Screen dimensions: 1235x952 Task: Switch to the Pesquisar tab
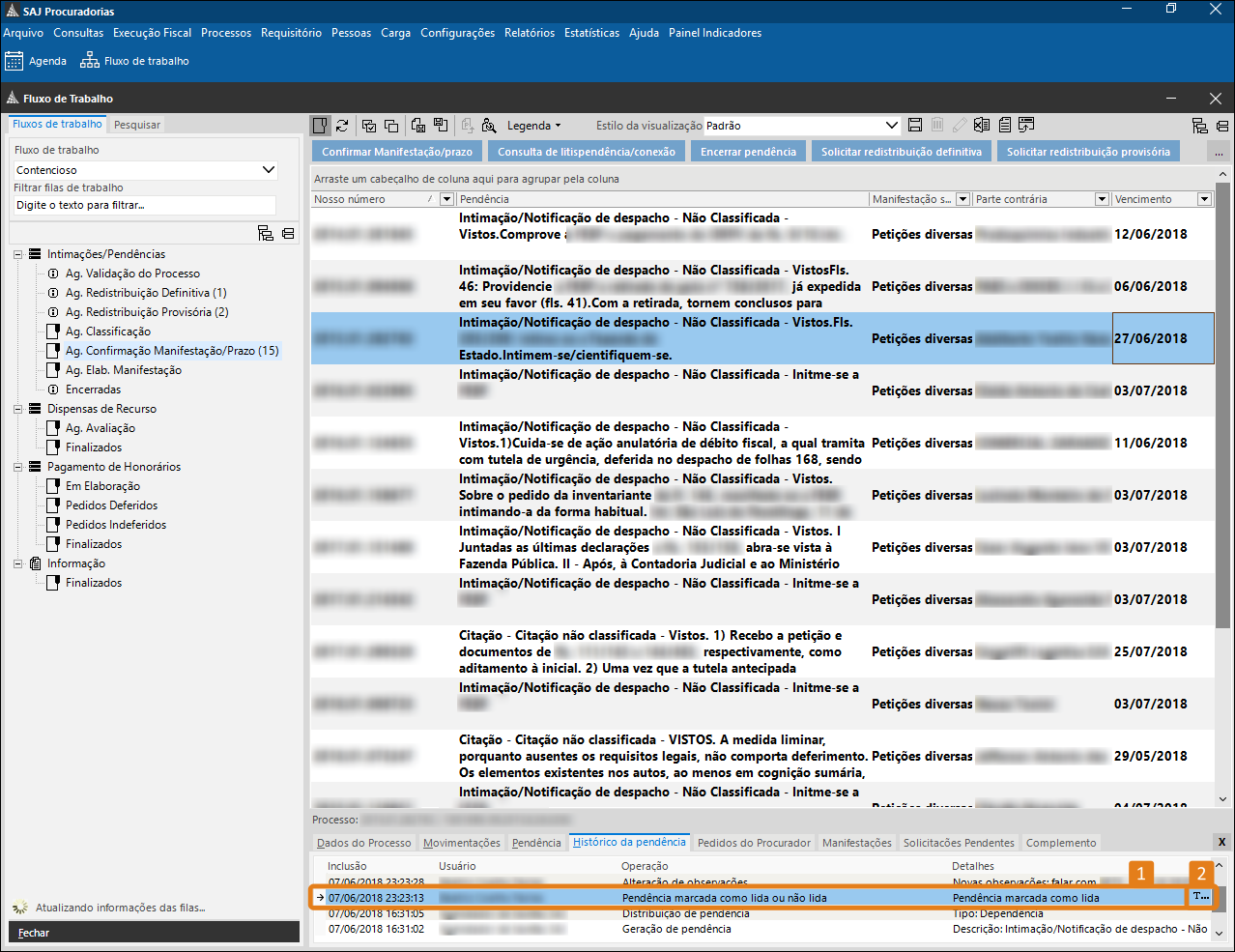[137, 125]
